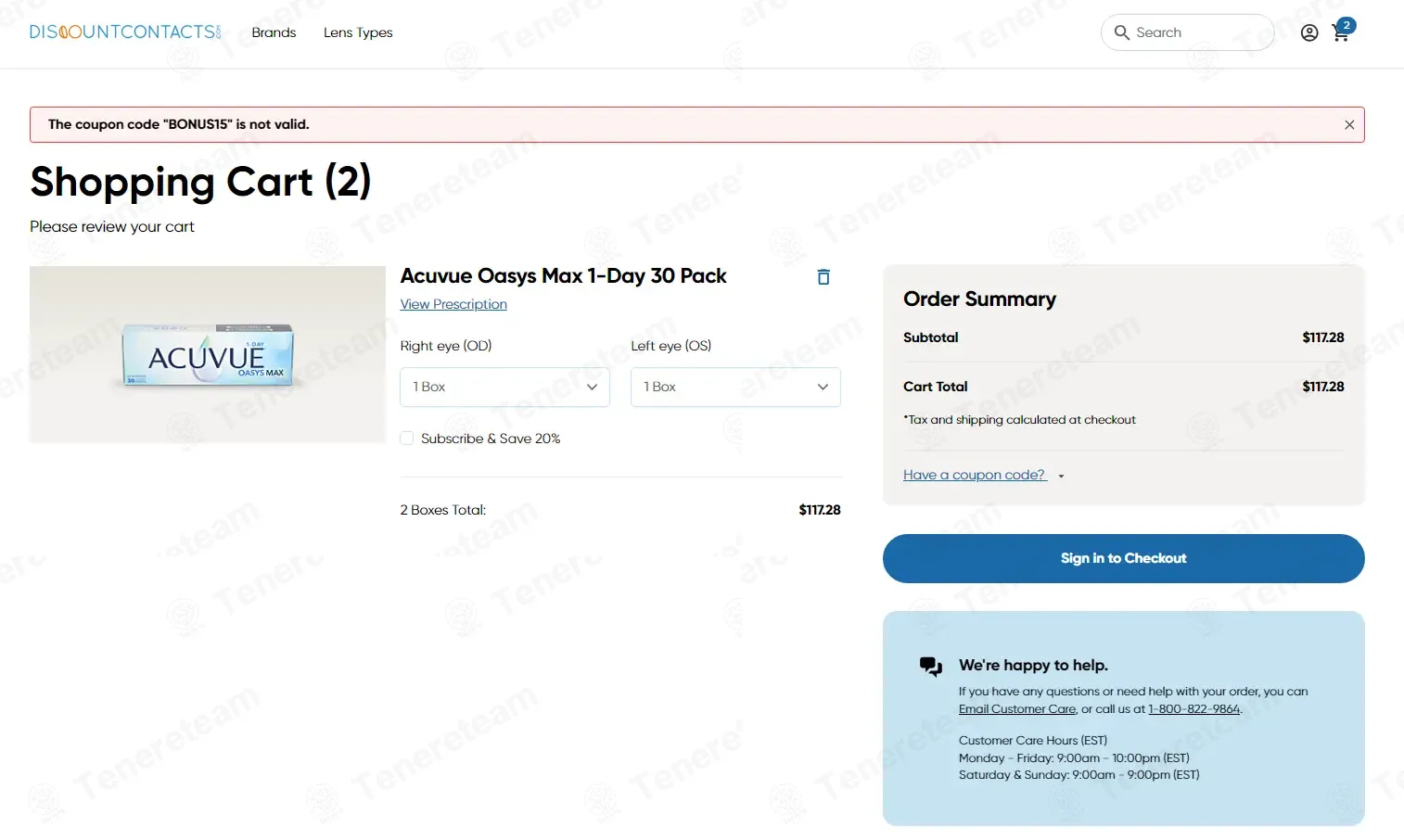The height and width of the screenshot is (840, 1404).
Task: Select the 2 Boxes Total price
Action: 820,510
